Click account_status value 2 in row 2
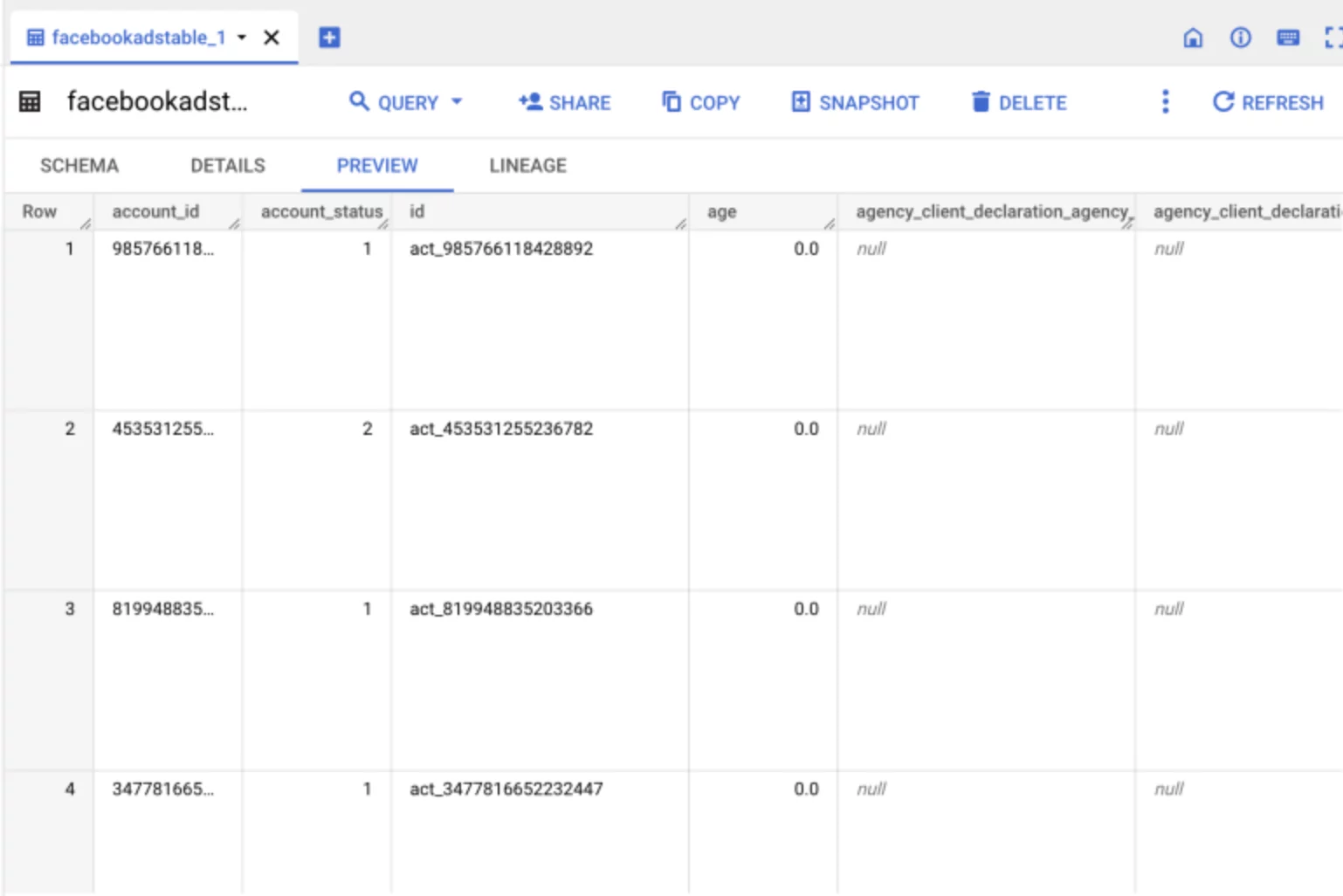 pos(368,429)
